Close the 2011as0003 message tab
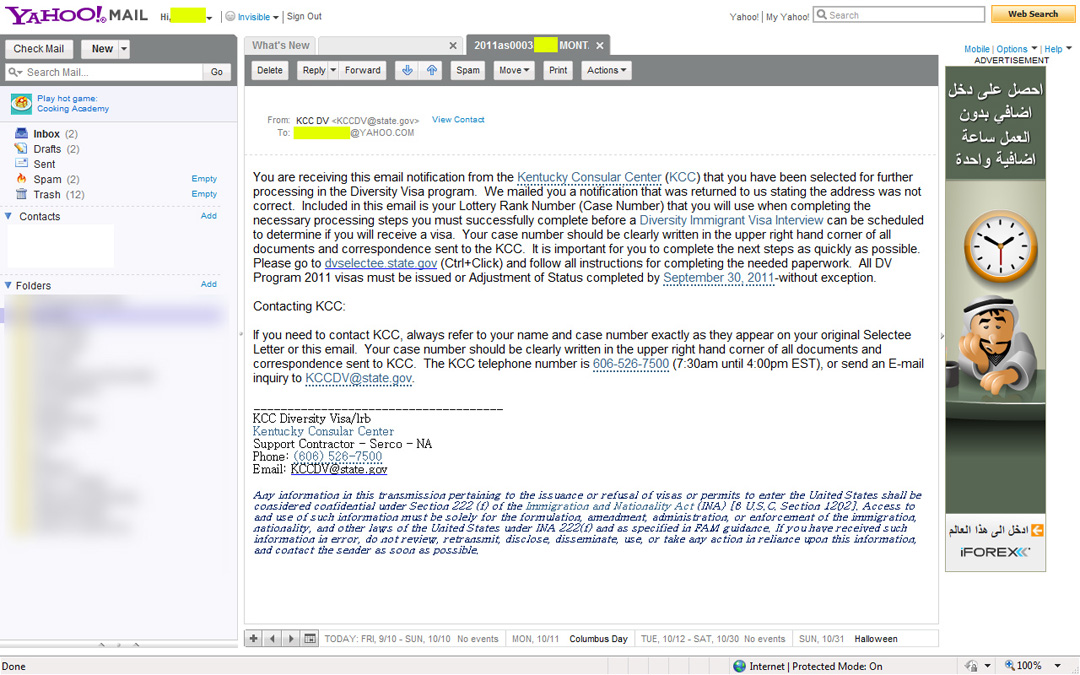The width and height of the screenshot is (1080, 675). (x=600, y=45)
